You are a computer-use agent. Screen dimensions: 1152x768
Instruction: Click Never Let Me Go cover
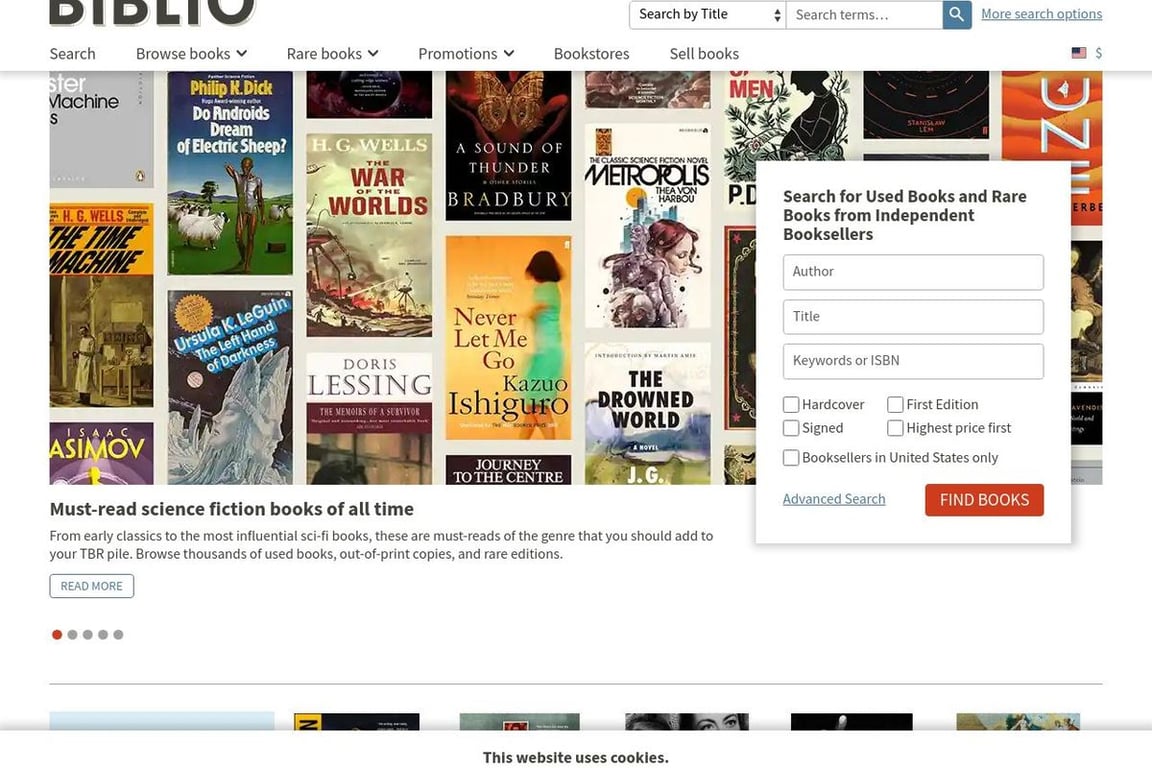[x=508, y=337]
